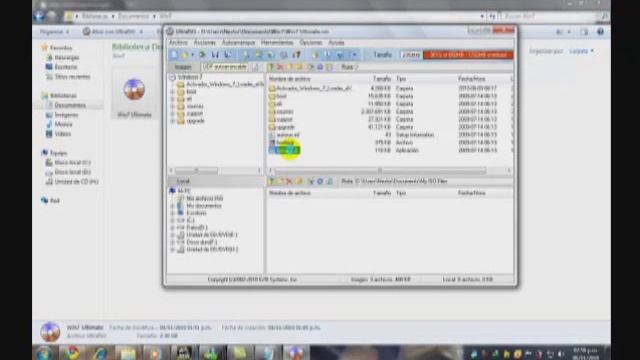640x360 pixels.
Task: Click the green arrow icon after Open
Action: point(202,55)
